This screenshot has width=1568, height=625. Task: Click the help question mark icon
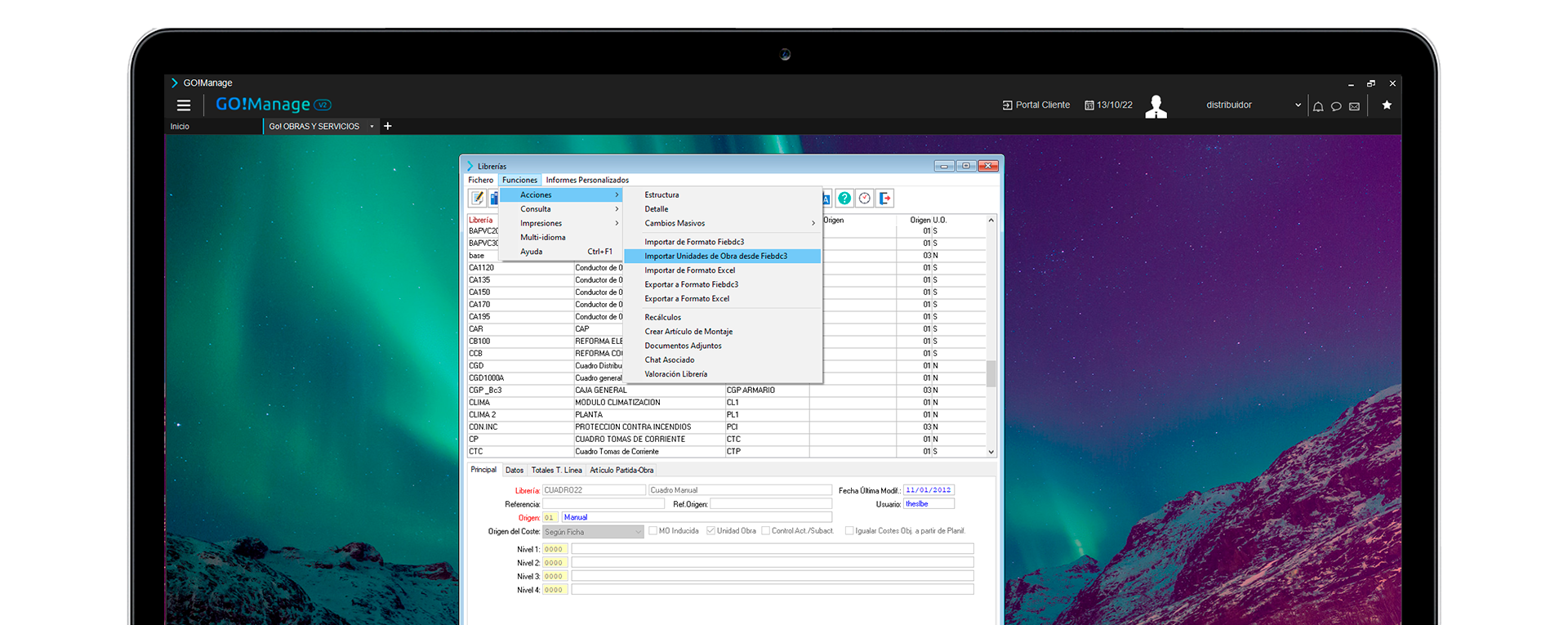844,198
